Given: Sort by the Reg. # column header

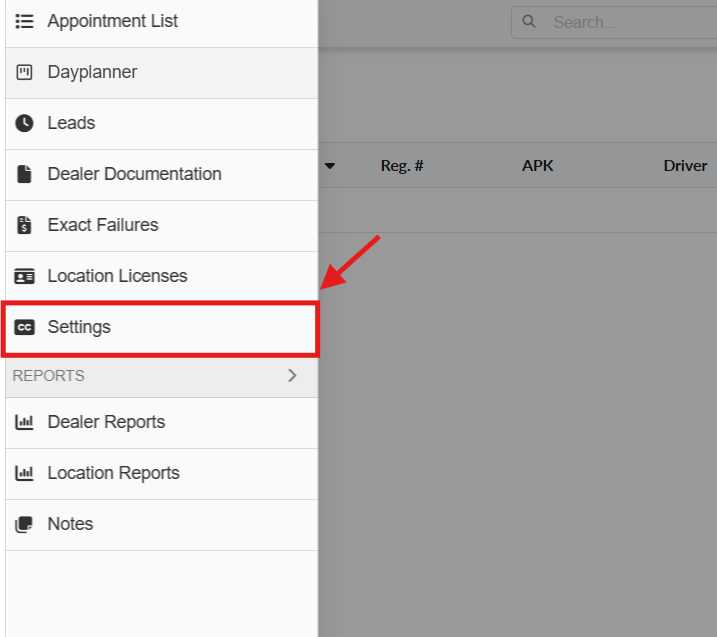Looking at the screenshot, I should [x=402, y=166].
